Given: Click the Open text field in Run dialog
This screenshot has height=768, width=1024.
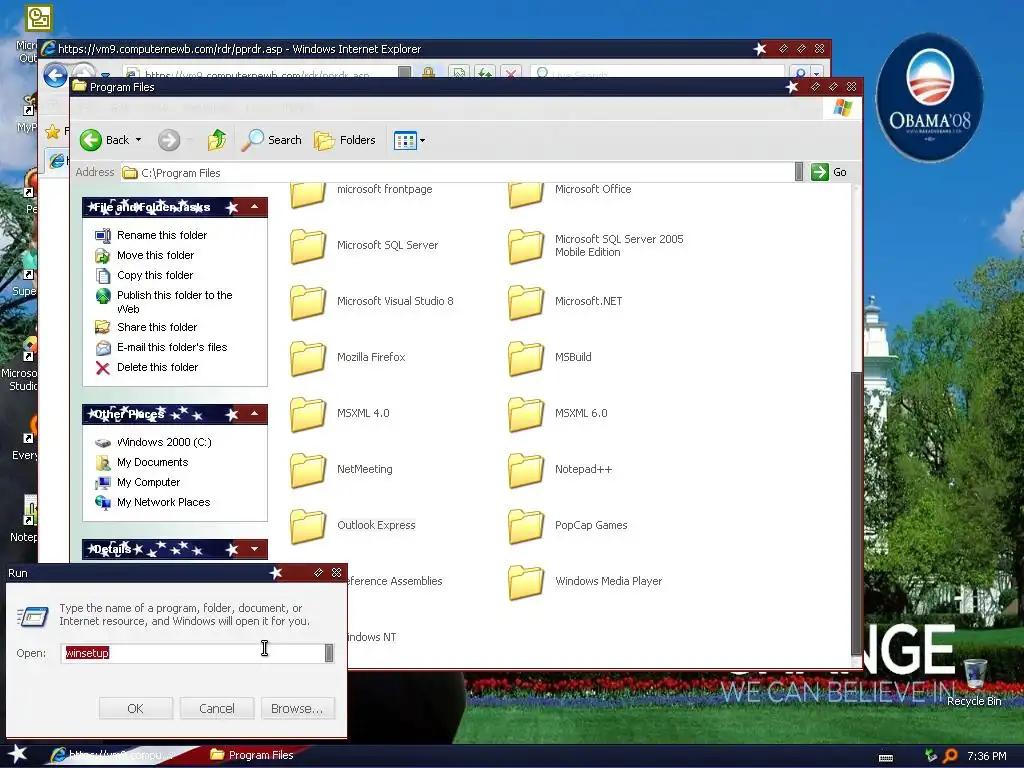Looking at the screenshot, I should pos(193,653).
